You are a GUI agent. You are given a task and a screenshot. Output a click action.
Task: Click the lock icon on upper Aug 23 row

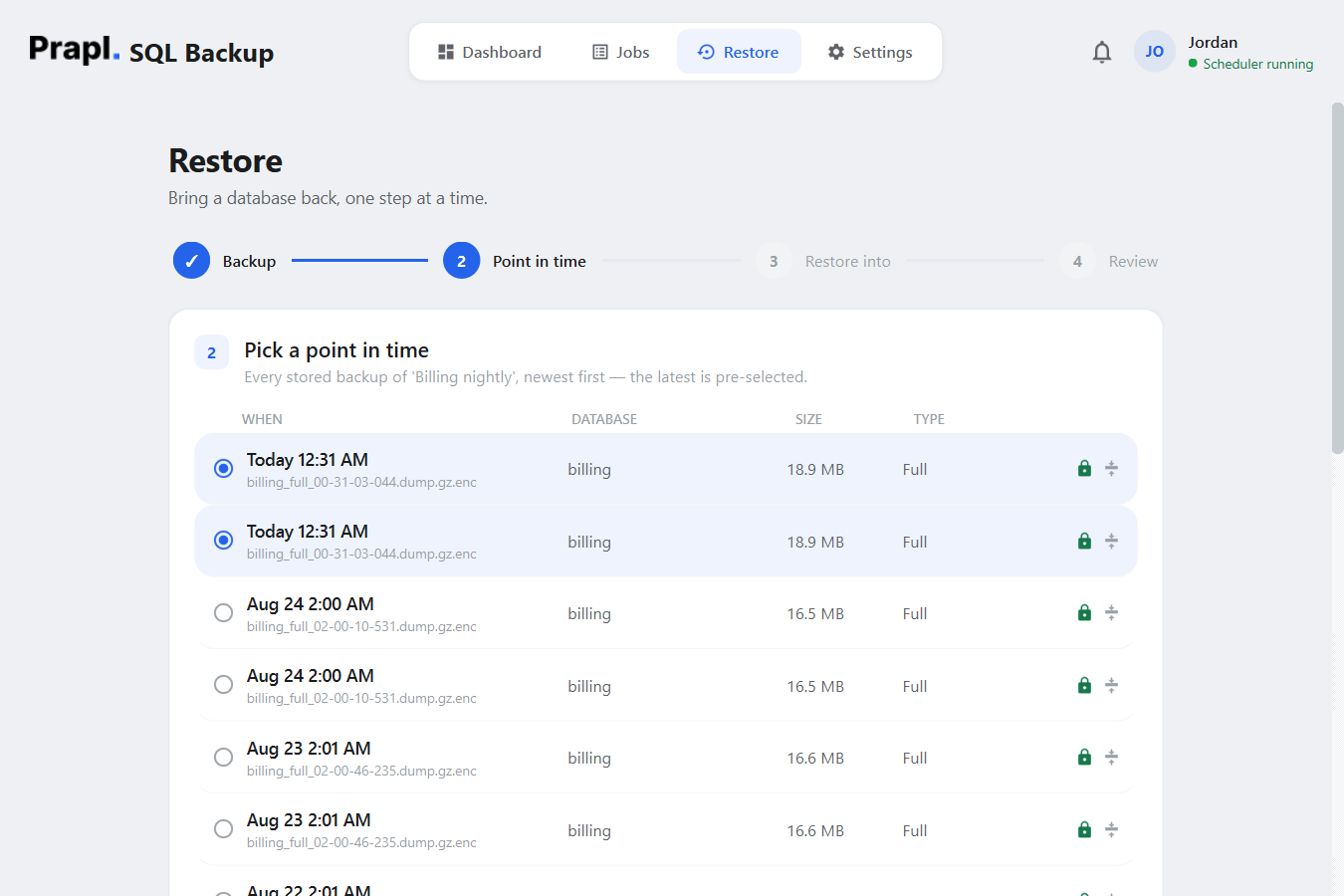[1084, 758]
